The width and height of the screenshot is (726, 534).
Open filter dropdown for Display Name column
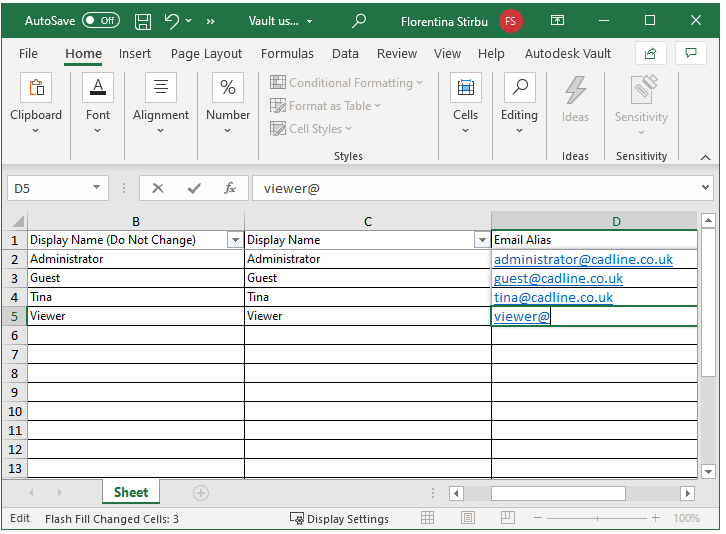pyautogui.click(x=482, y=240)
